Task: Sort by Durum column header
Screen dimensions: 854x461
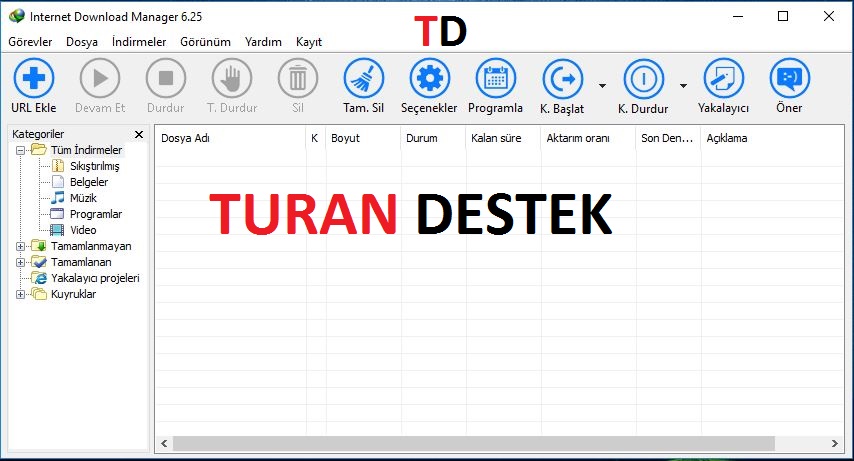Action: coord(434,138)
